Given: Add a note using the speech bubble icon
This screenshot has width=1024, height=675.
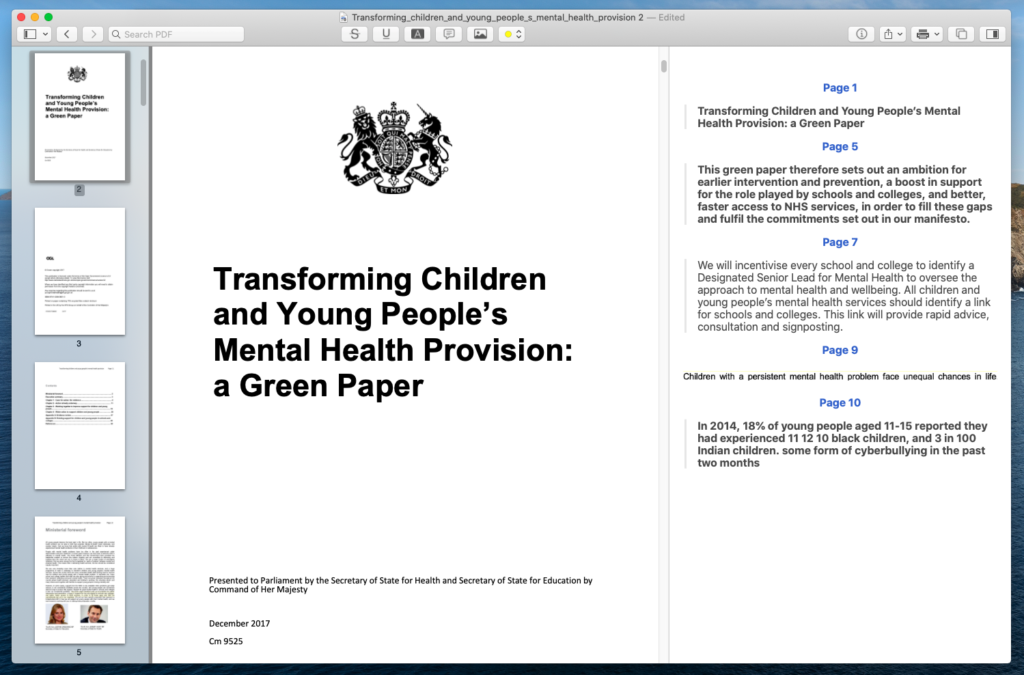Looking at the screenshot, I should tap(449, 33).
